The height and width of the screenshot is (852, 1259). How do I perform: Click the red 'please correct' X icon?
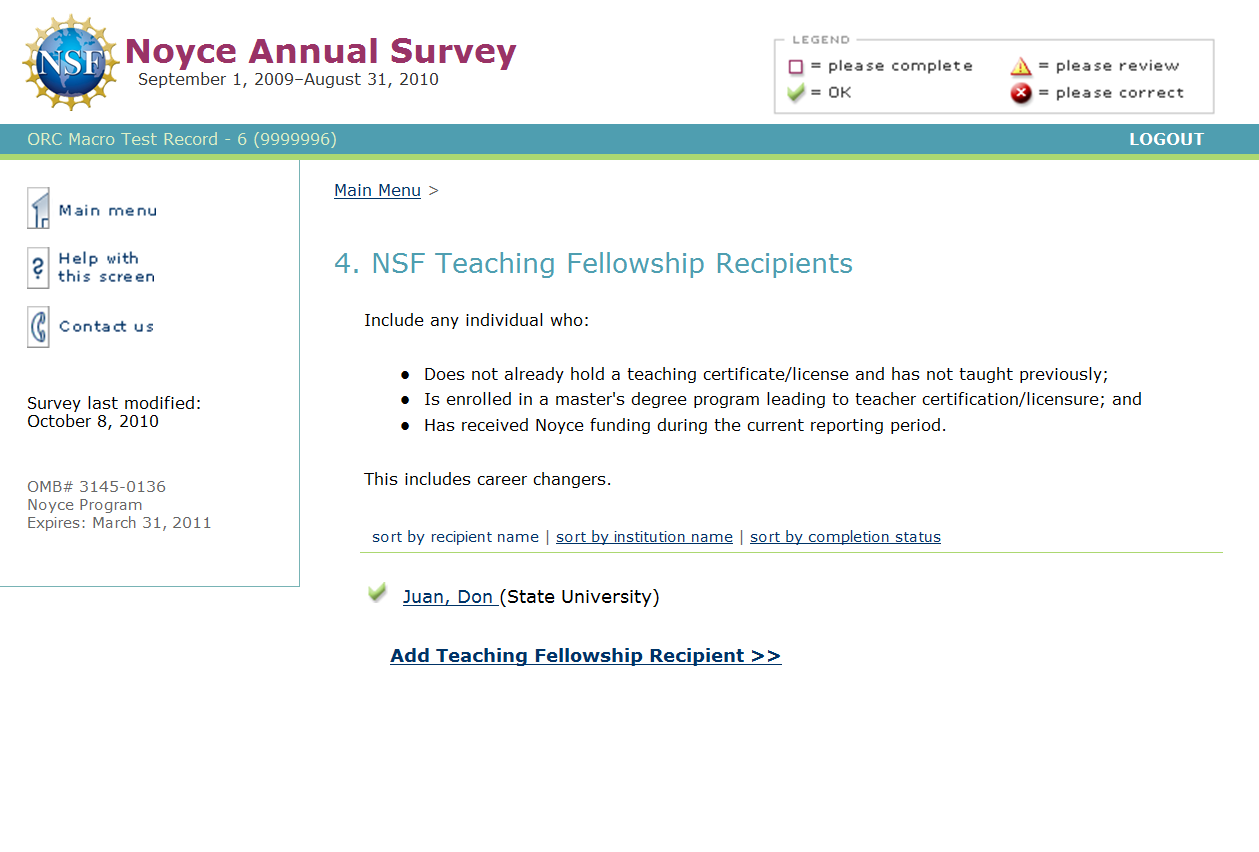coord(1020,94)
